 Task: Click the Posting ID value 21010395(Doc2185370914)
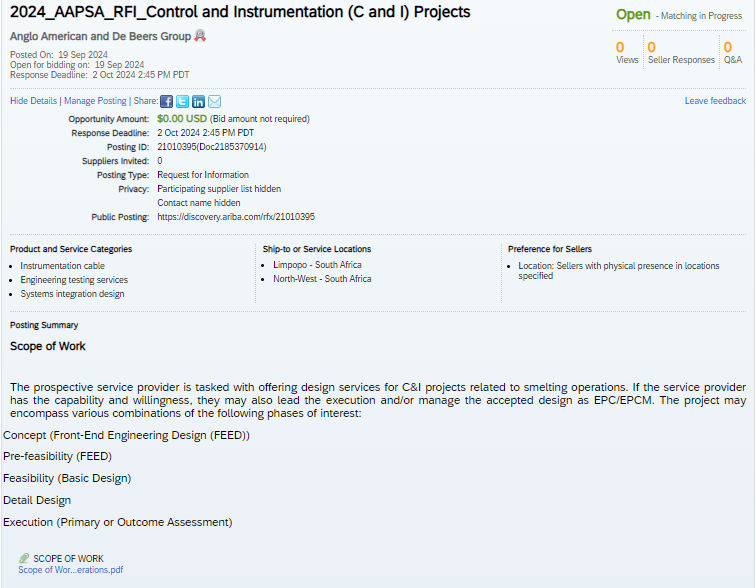pyautogui.click(x=212, y=147)
